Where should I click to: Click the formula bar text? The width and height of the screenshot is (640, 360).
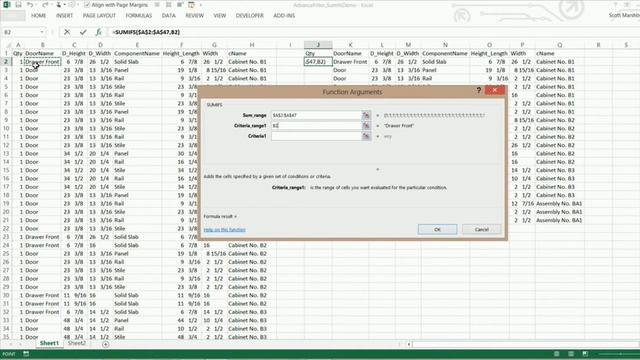[147, 32]
